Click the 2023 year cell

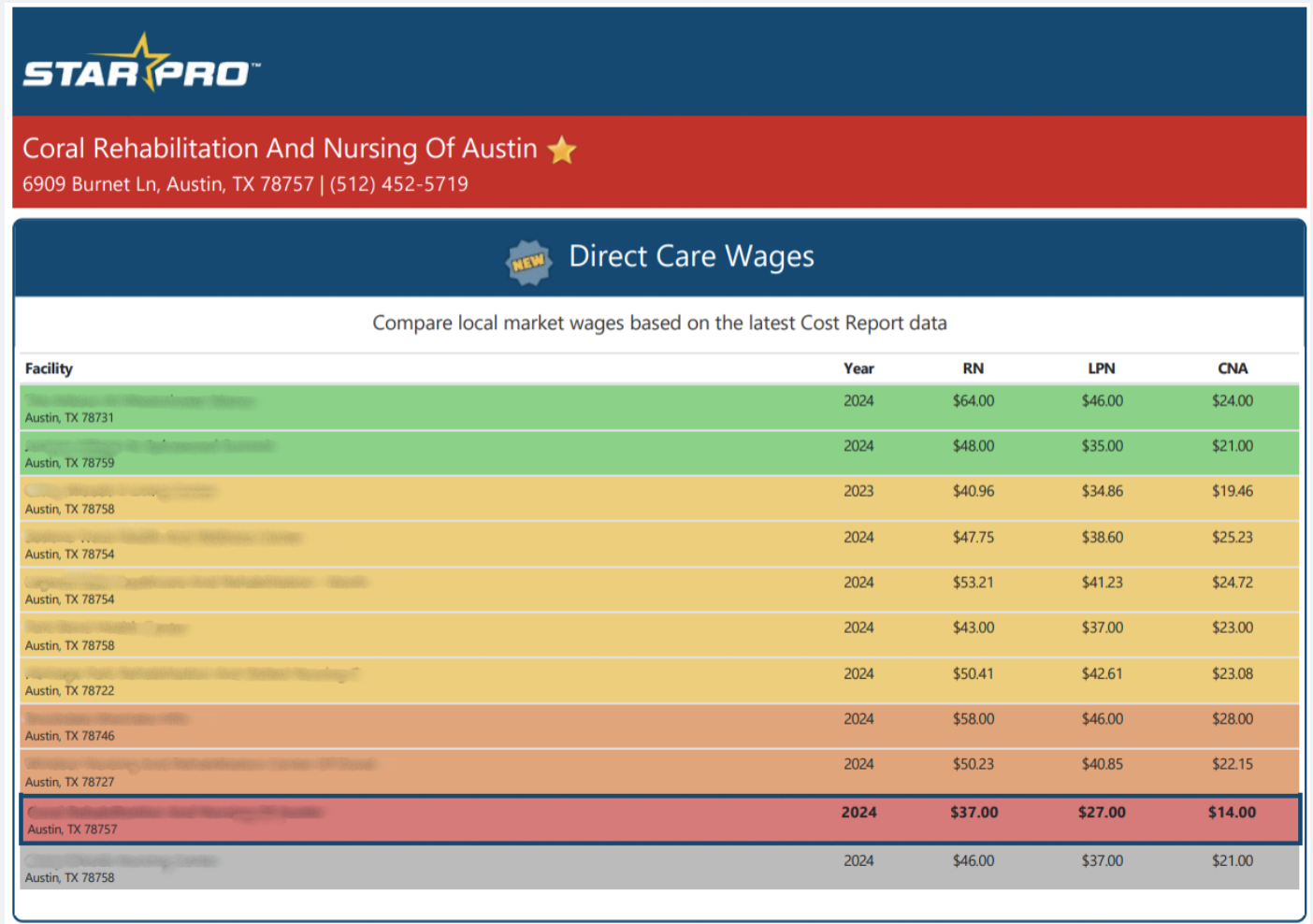point(858,491)
